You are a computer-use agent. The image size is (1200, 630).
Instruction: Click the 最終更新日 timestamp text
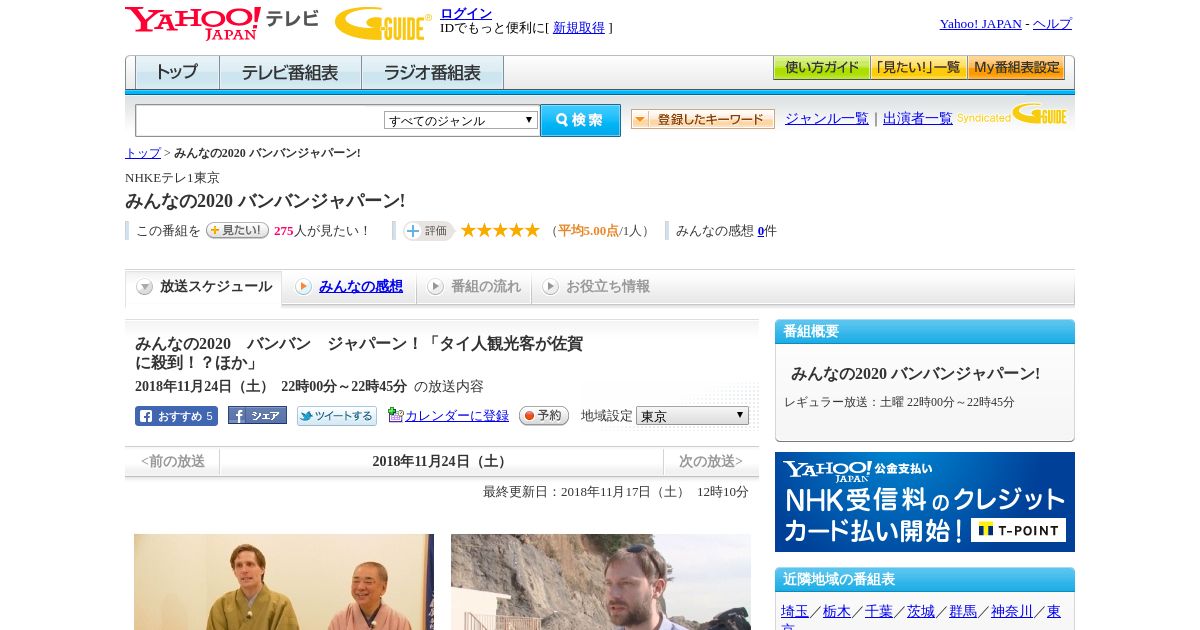click(616, 492)
